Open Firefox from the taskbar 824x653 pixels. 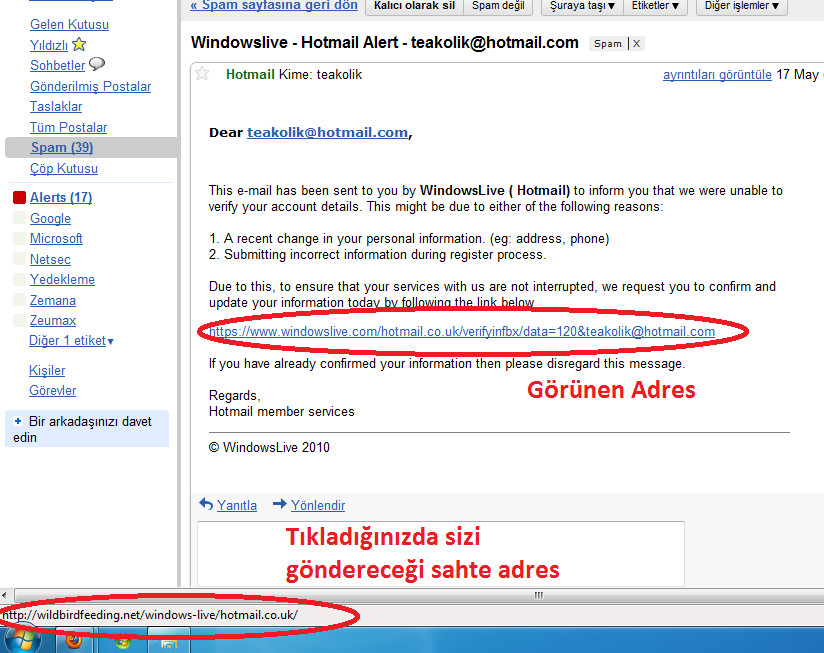(74, 641)
